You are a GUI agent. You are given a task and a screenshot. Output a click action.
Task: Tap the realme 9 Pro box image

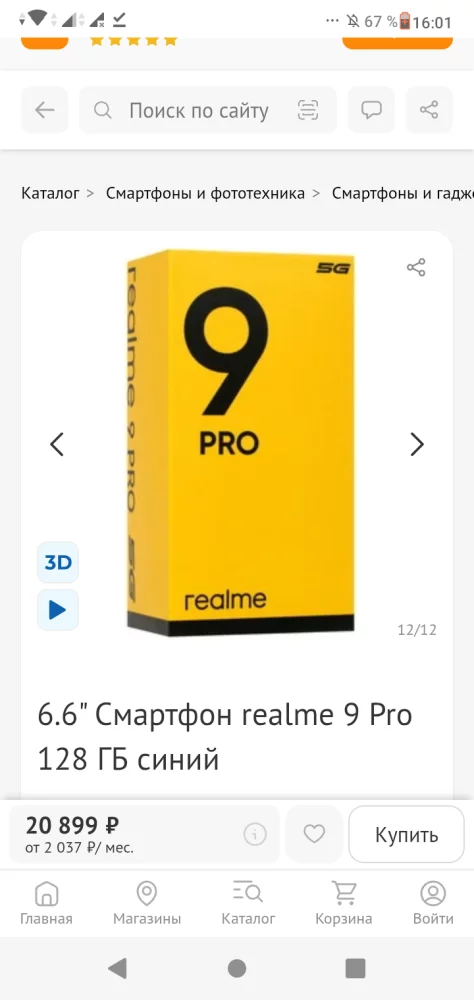point(241,443)
